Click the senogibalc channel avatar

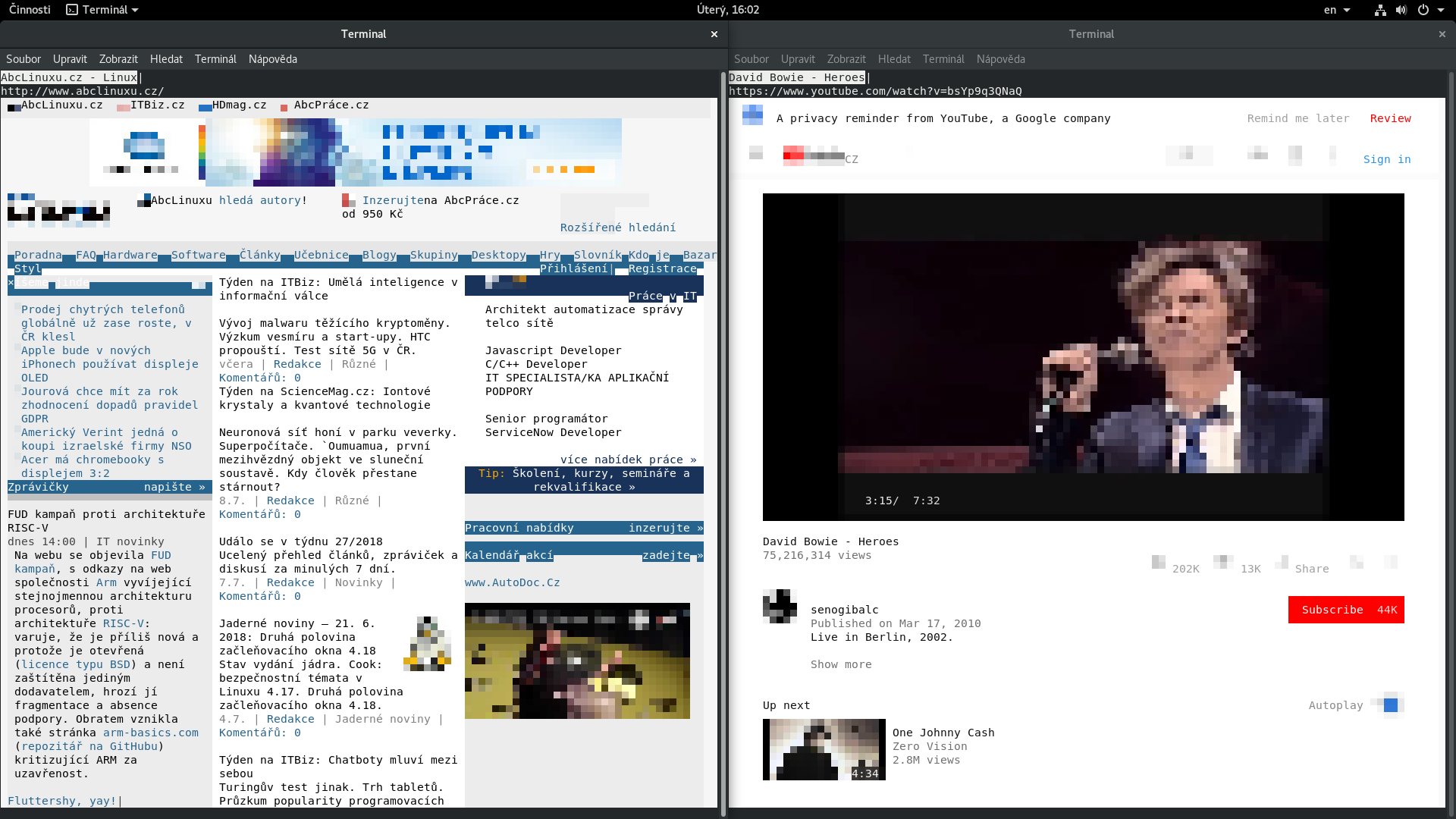pos(780,607)
